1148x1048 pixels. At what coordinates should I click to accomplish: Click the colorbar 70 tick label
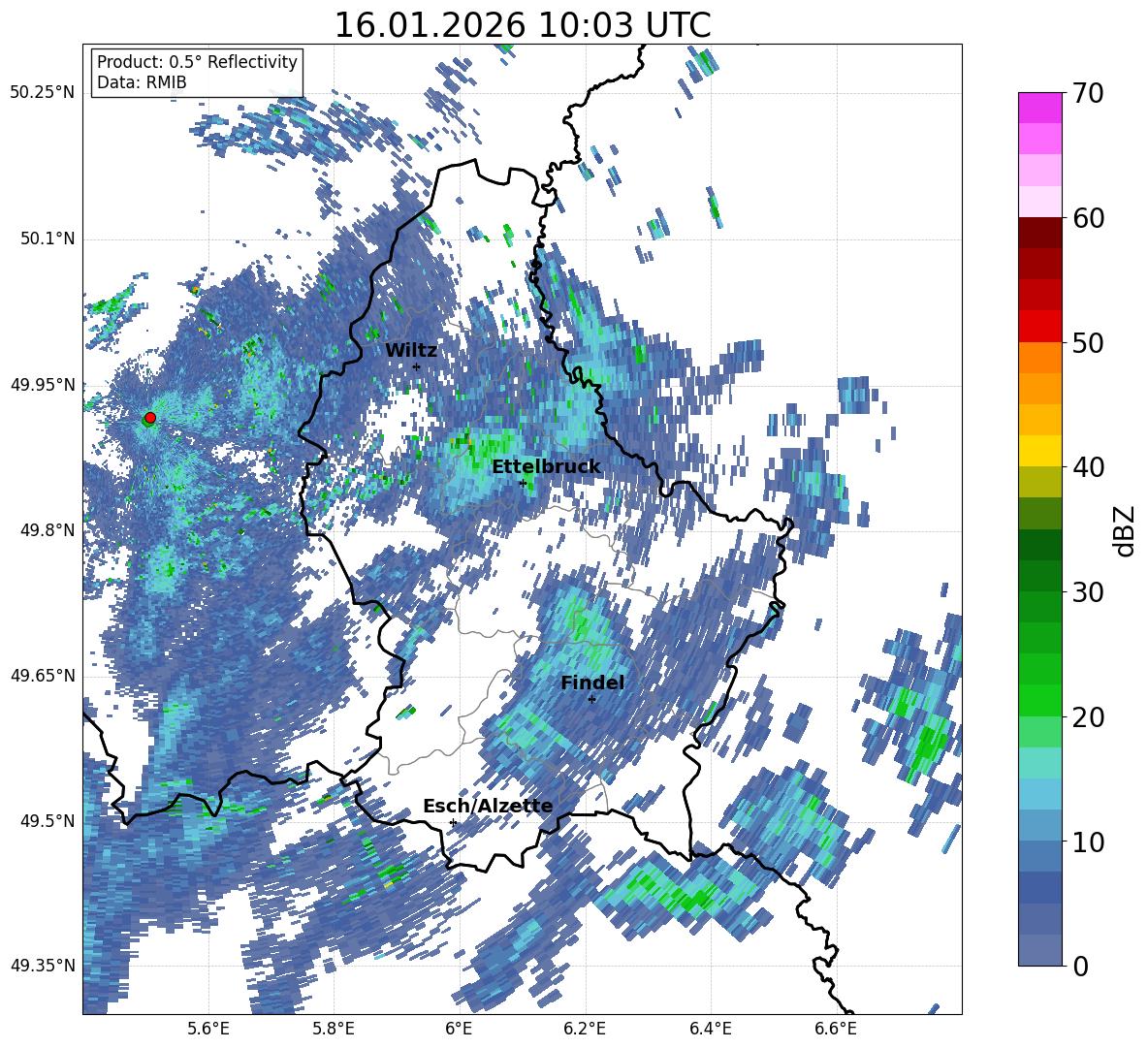tap(1088, 93)
